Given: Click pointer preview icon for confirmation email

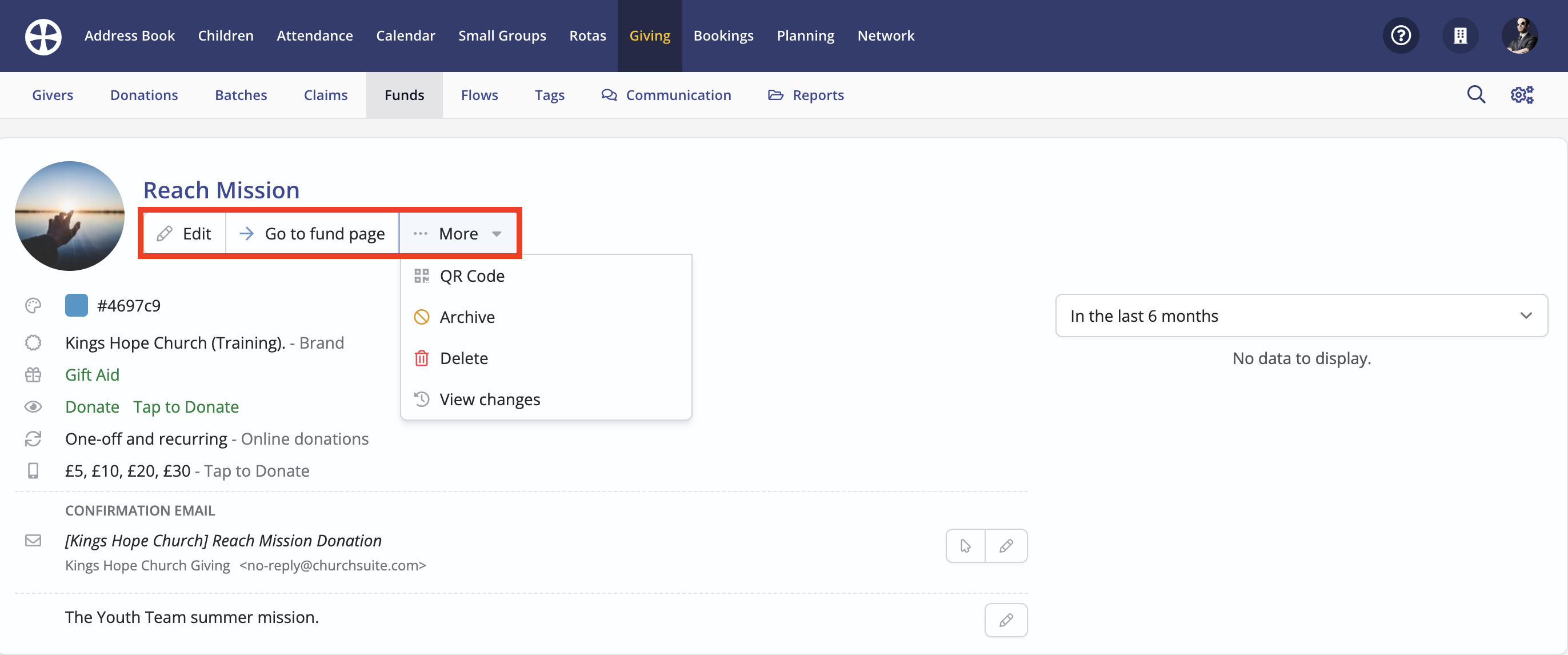Looking at the screenshot, I should (x=965, y=545).
